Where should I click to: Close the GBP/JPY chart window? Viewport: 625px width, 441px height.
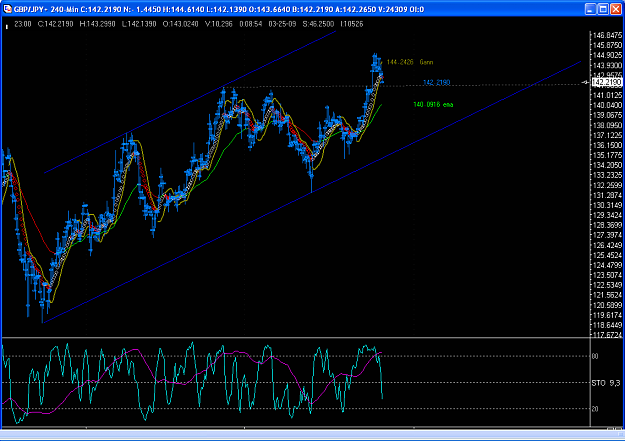[x=617, y=9]
